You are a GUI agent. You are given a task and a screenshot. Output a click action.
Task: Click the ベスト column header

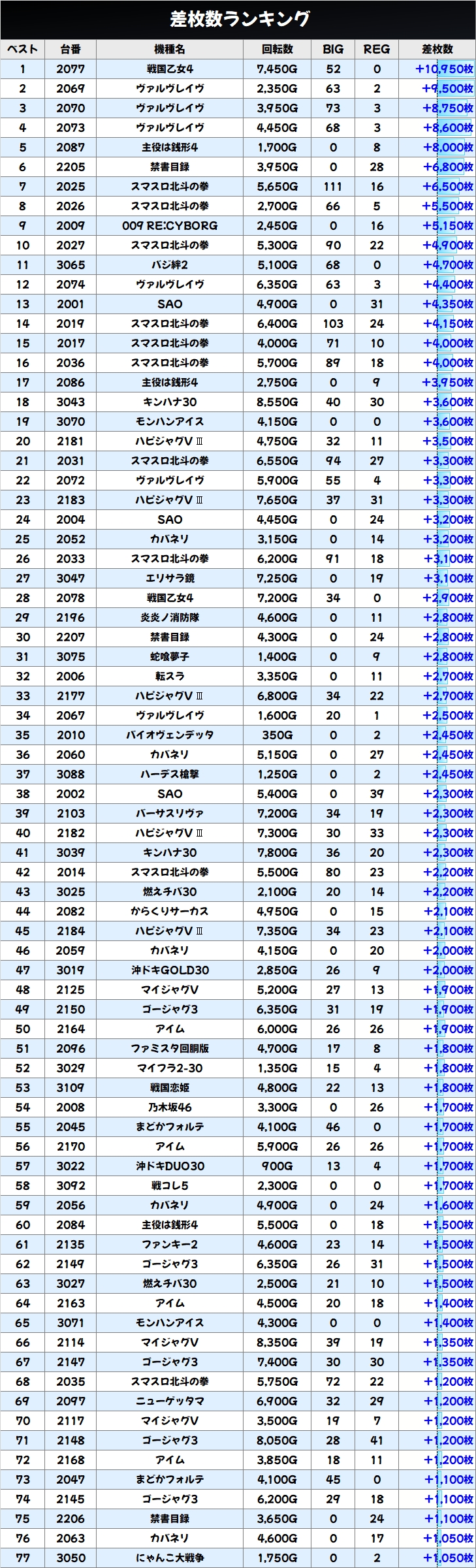(x=23, y=49)
